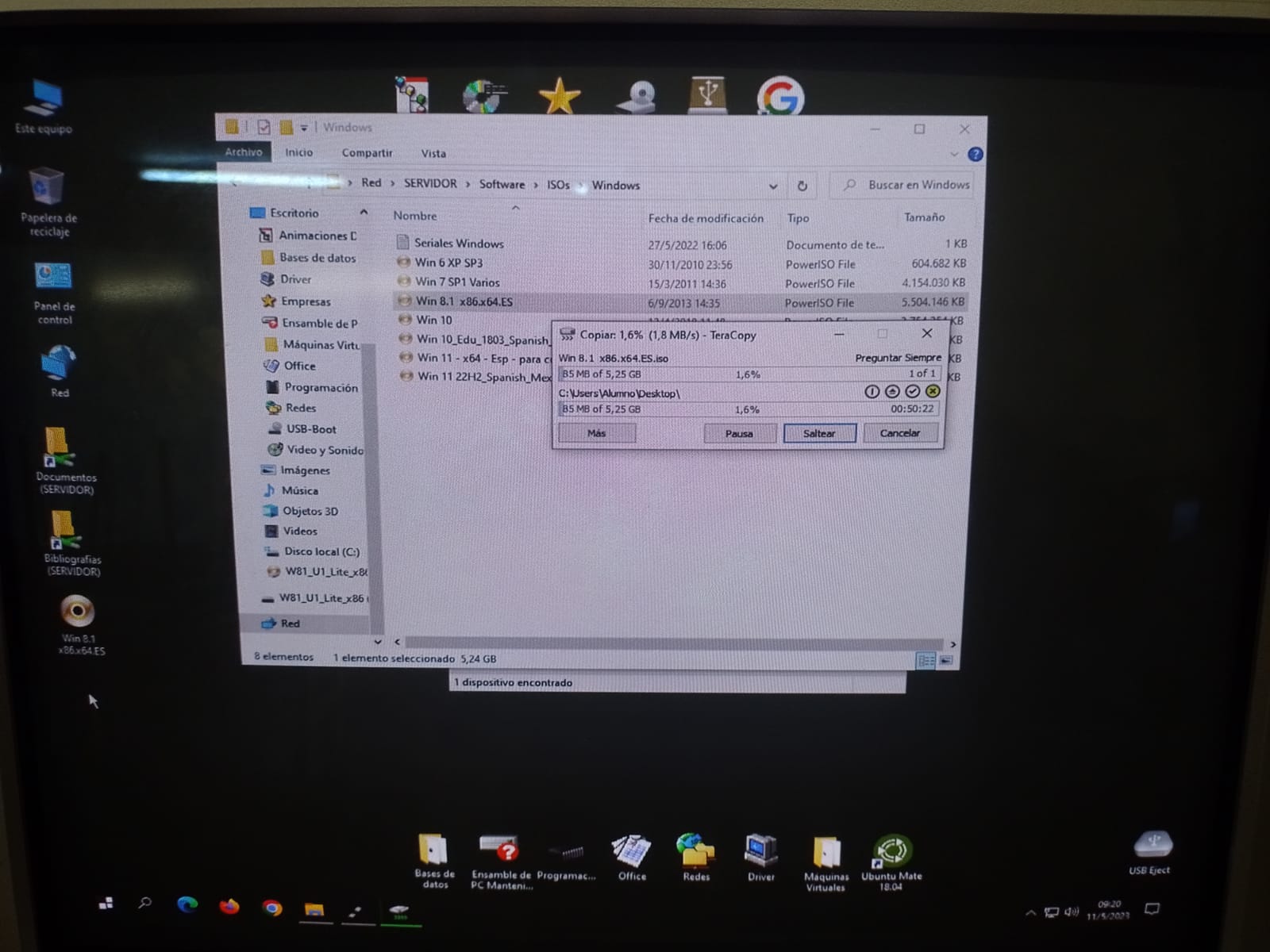This screenshot has width=1270, height=952.
Task: Select the Red desktop icon
Action: [x=60, y=370]
